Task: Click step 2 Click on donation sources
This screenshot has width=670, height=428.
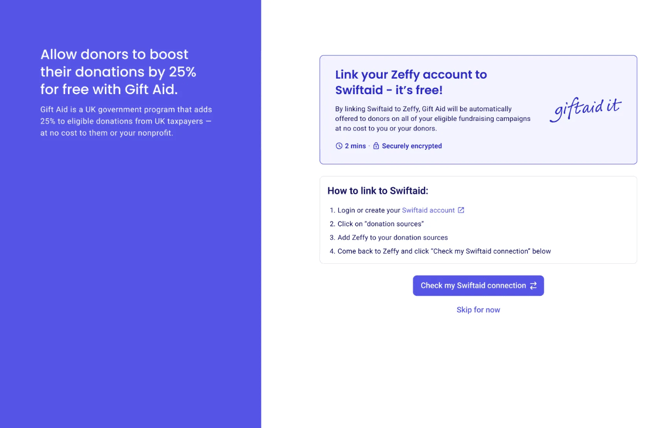Action: tap(376, 224)
